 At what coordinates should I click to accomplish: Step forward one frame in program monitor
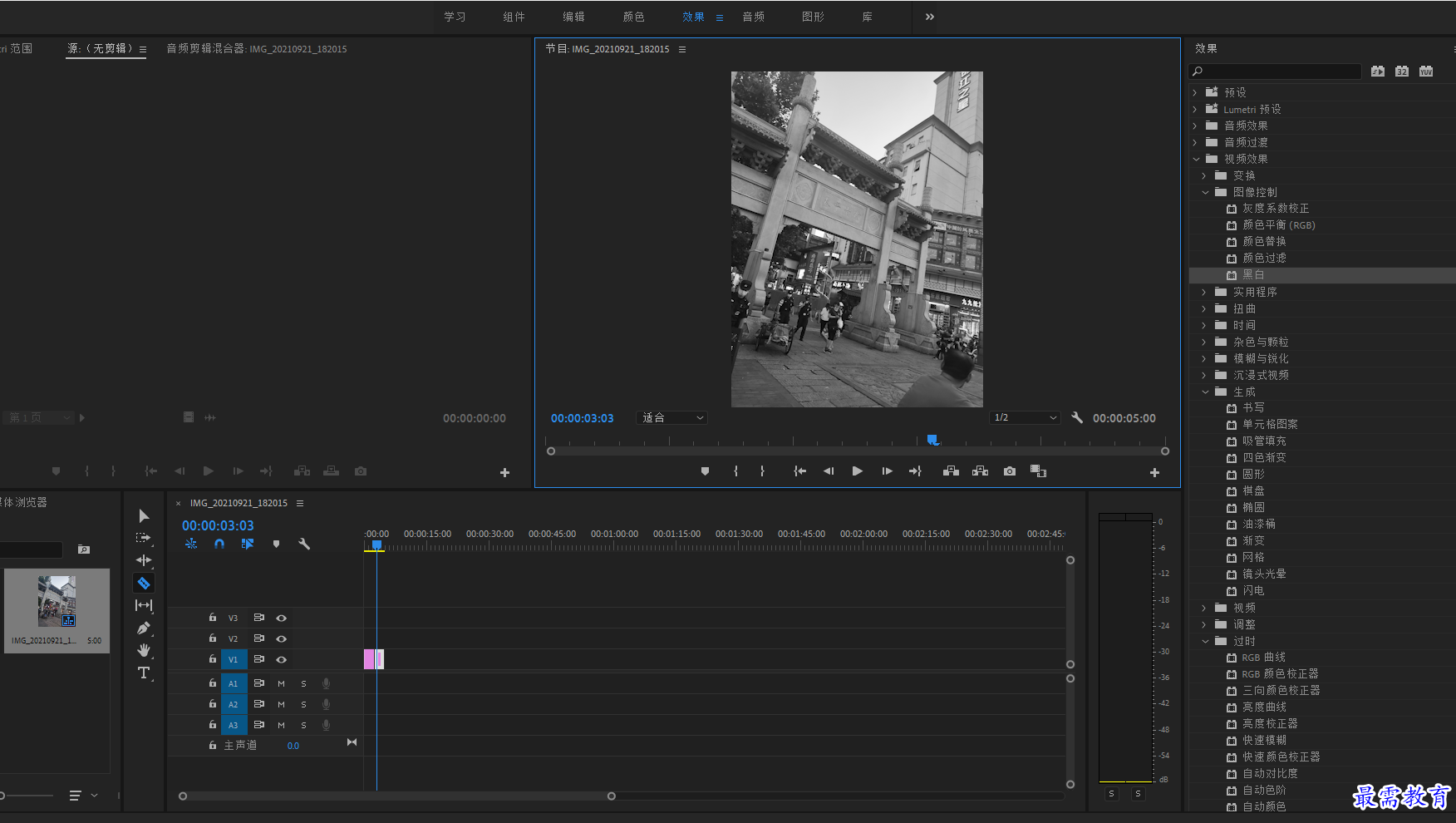point(887,471)
